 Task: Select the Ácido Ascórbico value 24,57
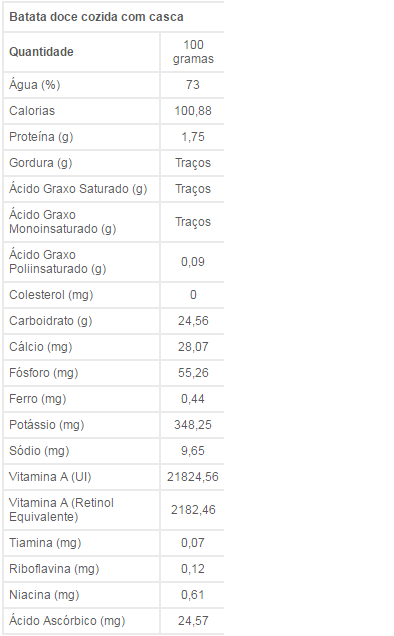(193, 621)
